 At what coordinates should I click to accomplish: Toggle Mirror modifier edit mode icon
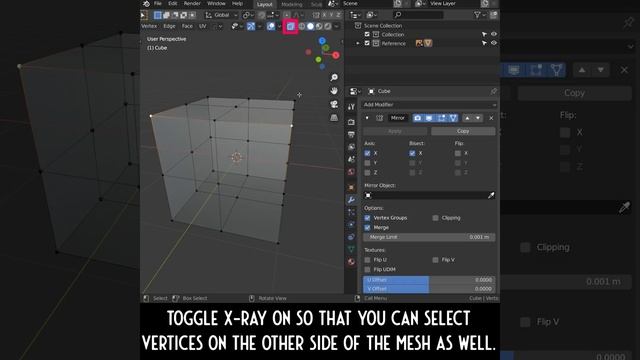(x=441, y=118)
